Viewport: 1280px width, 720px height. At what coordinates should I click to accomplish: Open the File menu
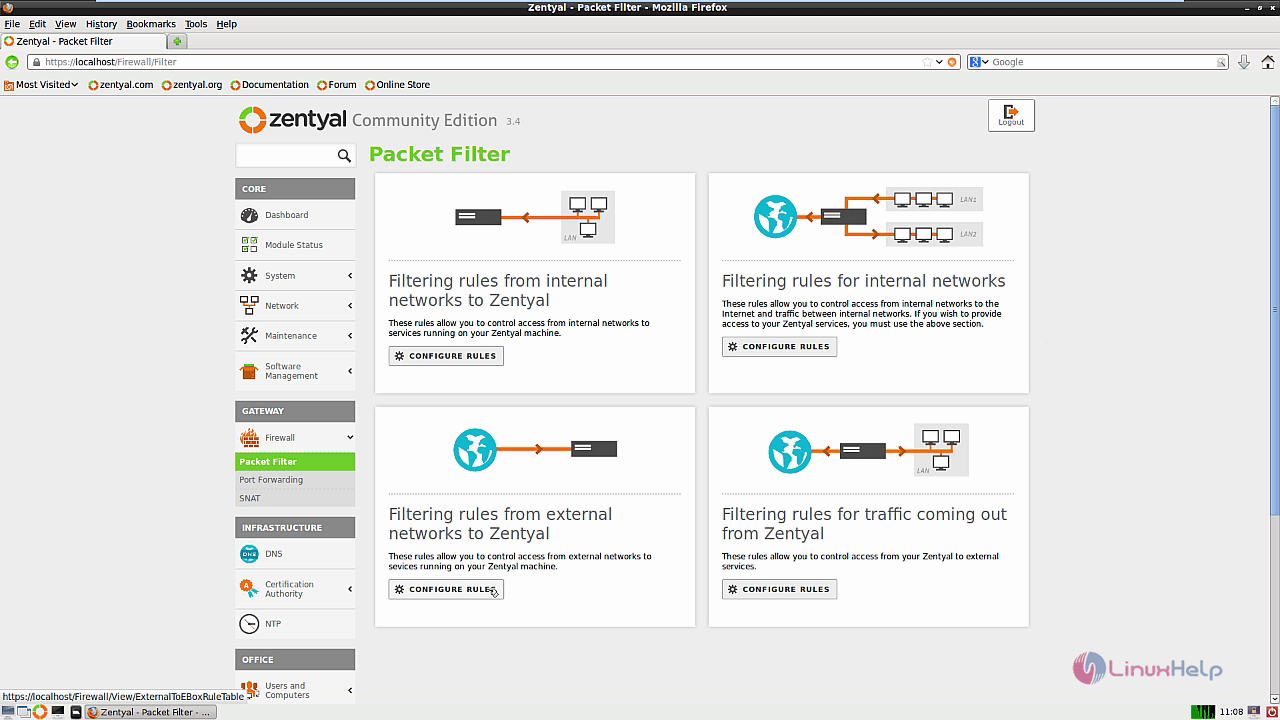12,24
